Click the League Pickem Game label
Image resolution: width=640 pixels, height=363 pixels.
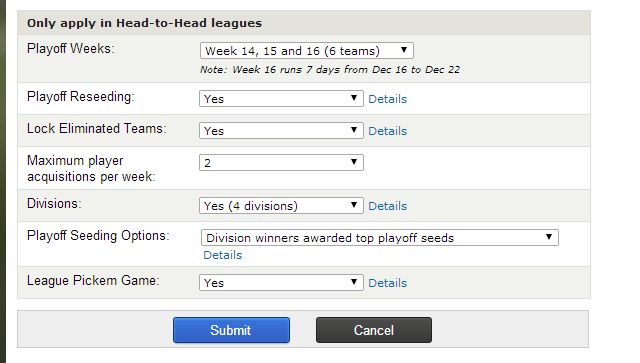tap(93, 281)
